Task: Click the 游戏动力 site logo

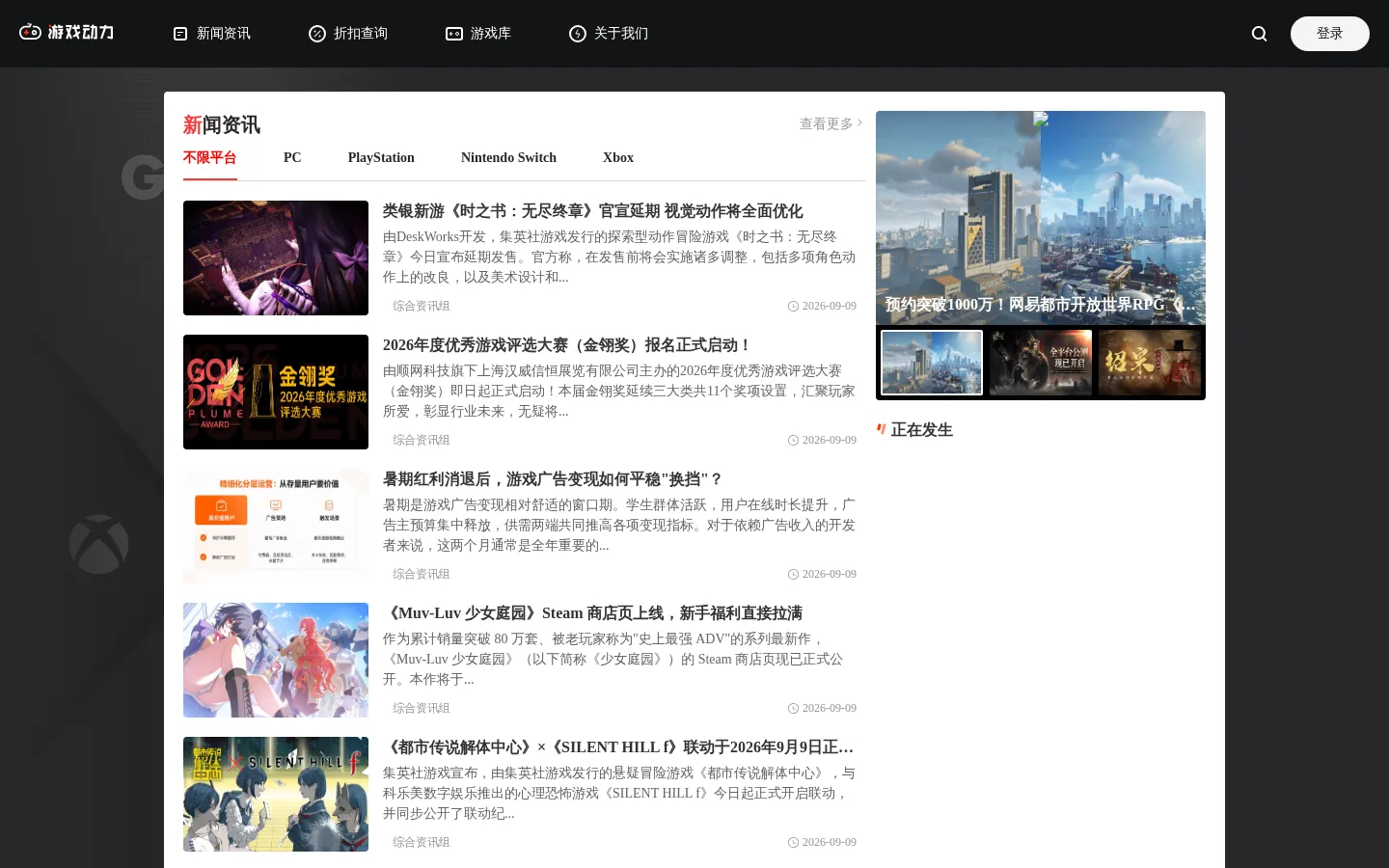Action: click(x=67, y=32)
